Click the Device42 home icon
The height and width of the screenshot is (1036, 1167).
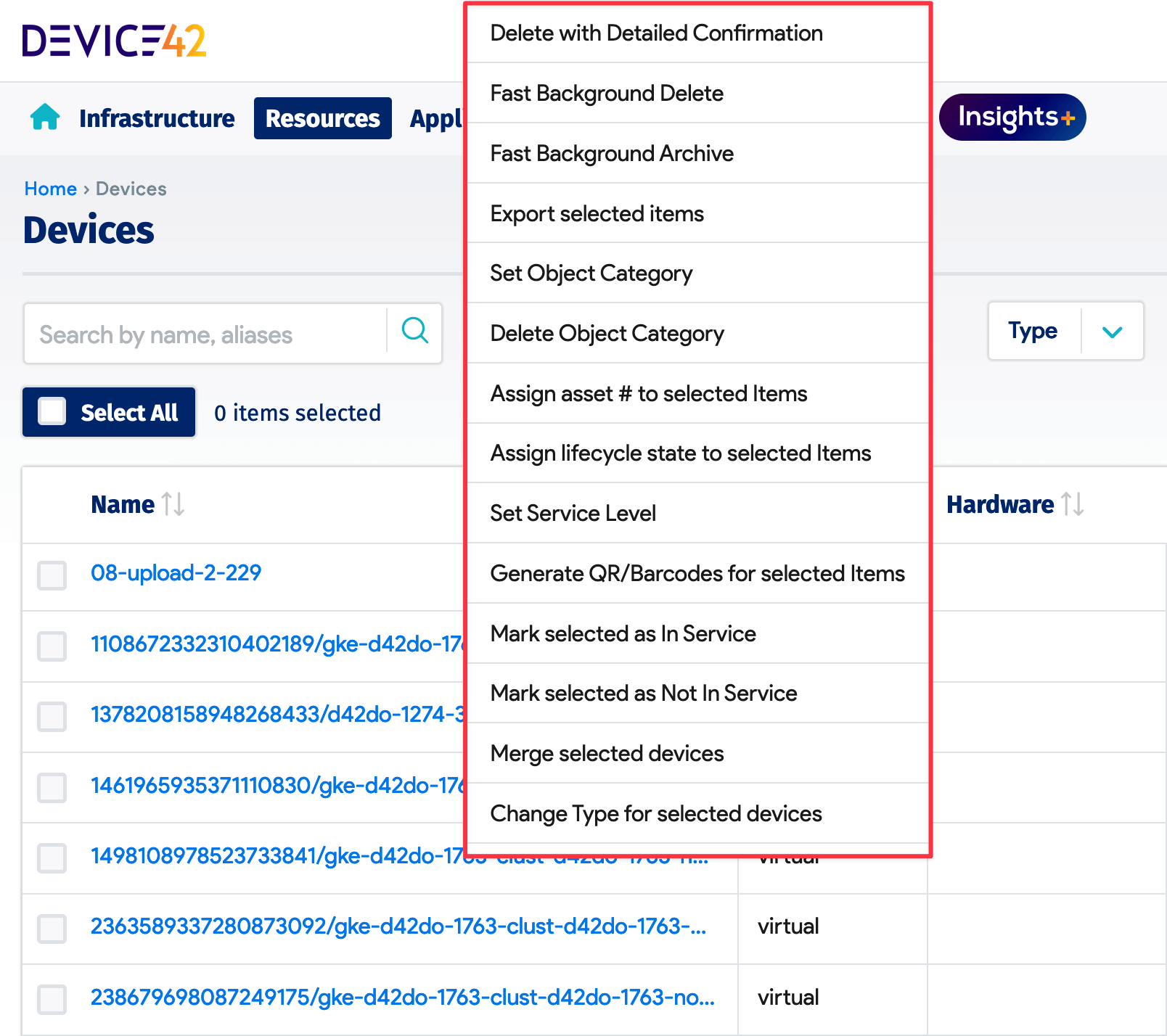[x=45, y=118]
